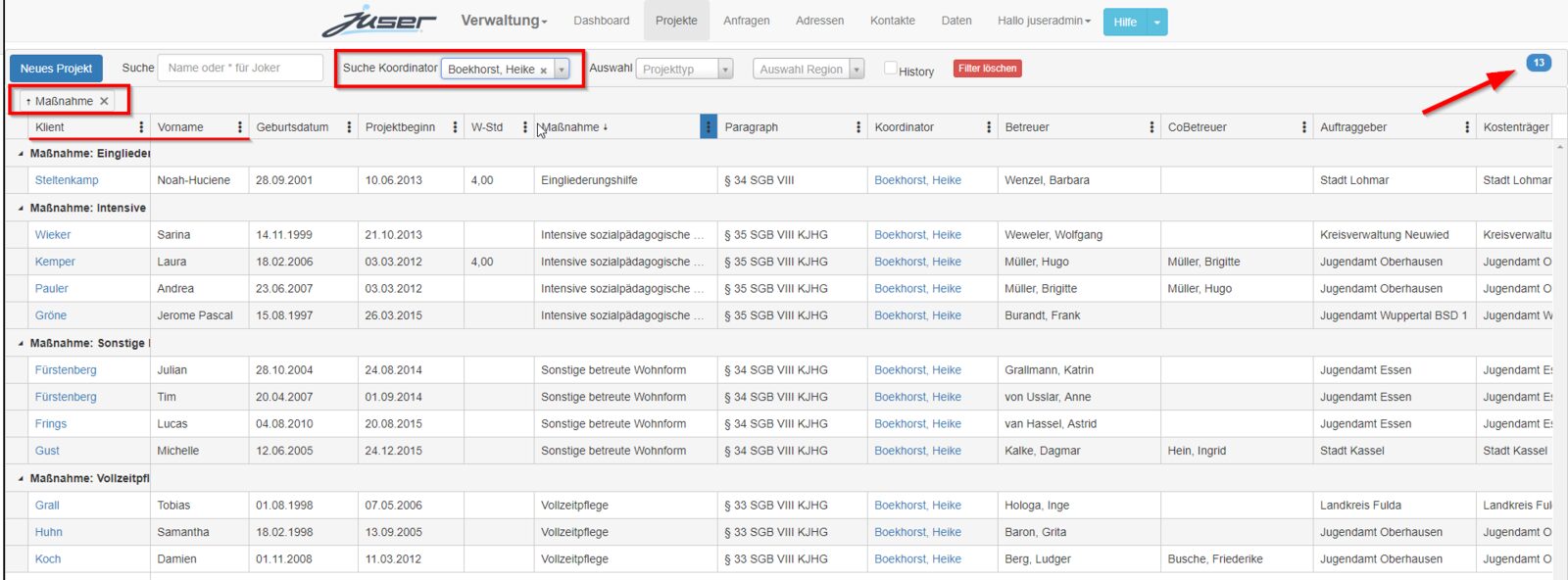Viewport: 1568px width, 580px height.
Task: Open the Projekttyp dropdown
Action: pyautogui.click(x=684, y=70)
